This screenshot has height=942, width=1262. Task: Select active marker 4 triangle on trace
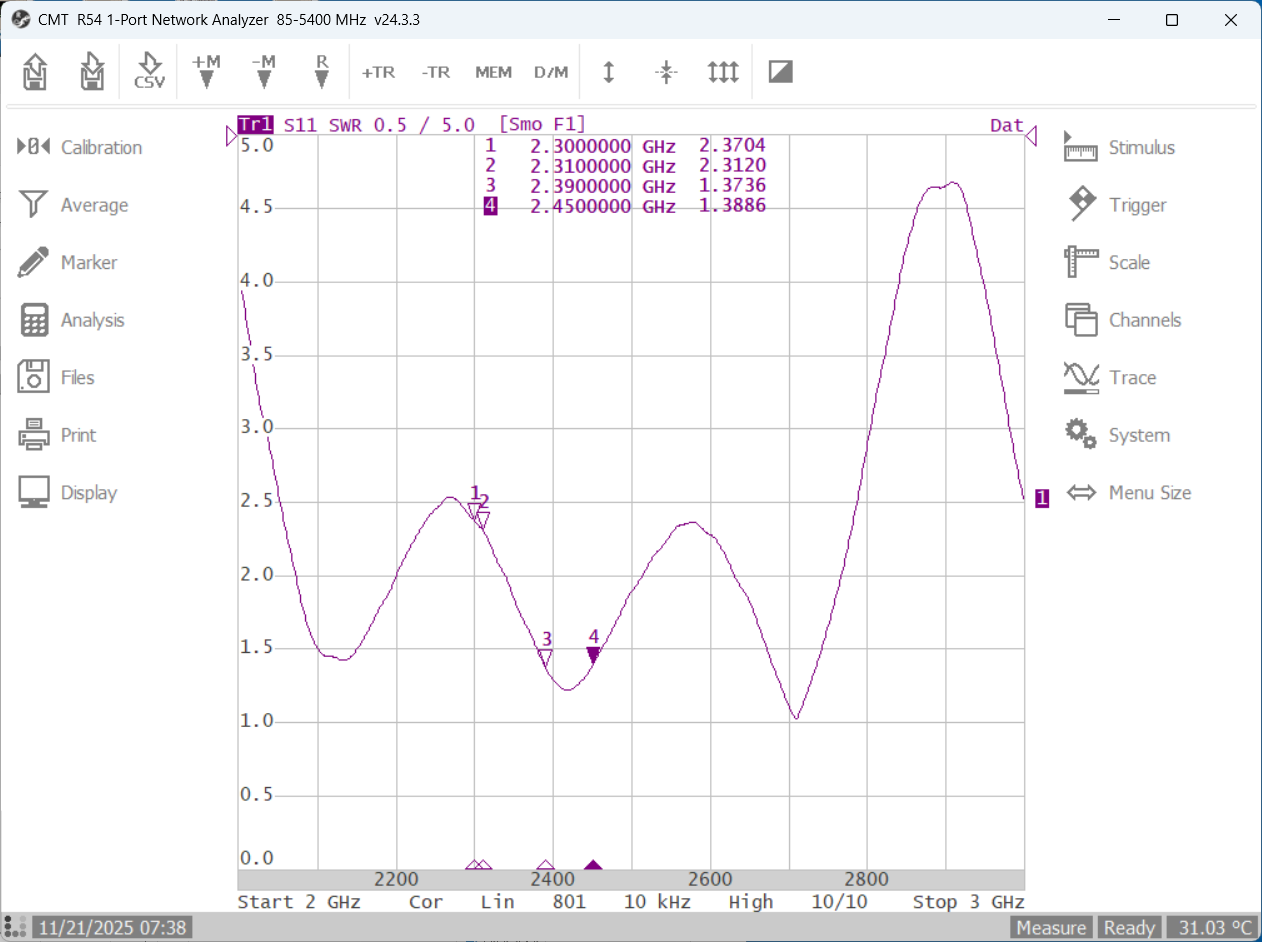pyautogui.click(x=593, y=655)
